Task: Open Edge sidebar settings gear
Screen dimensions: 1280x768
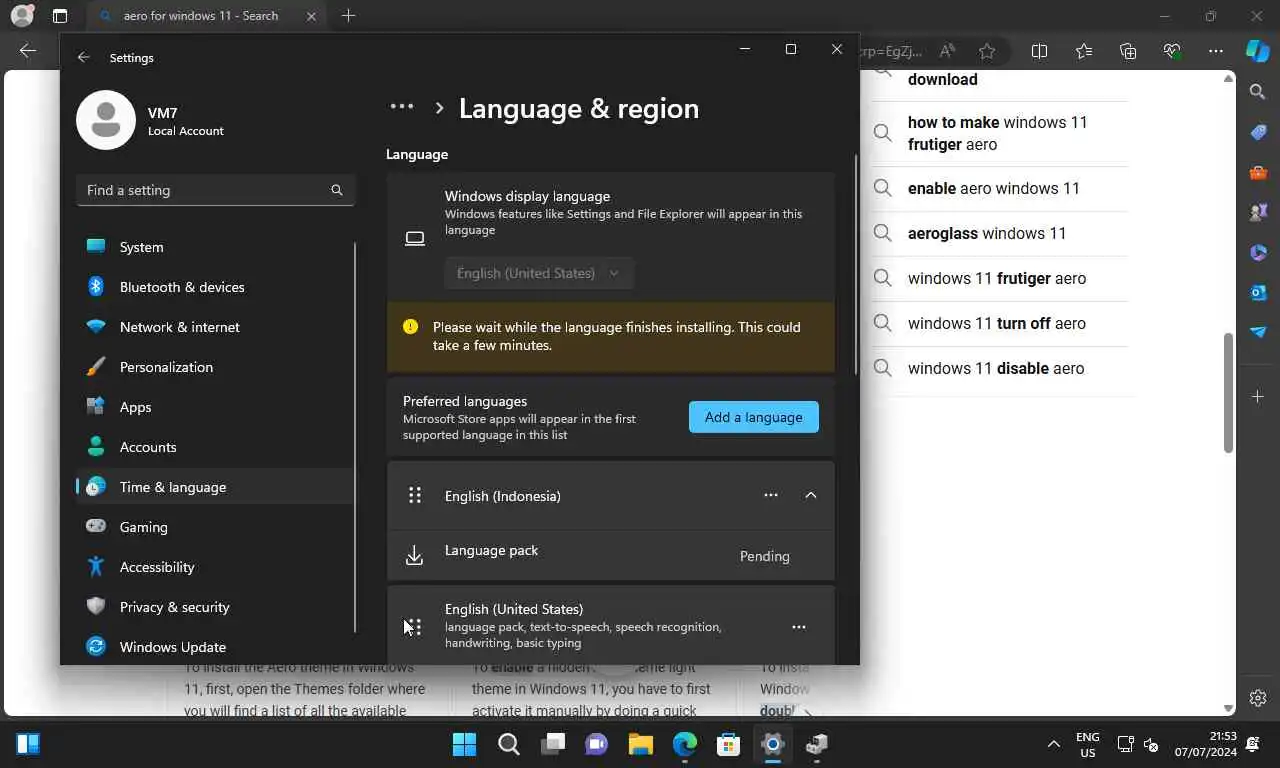Action: click(x=1258, y=698)
